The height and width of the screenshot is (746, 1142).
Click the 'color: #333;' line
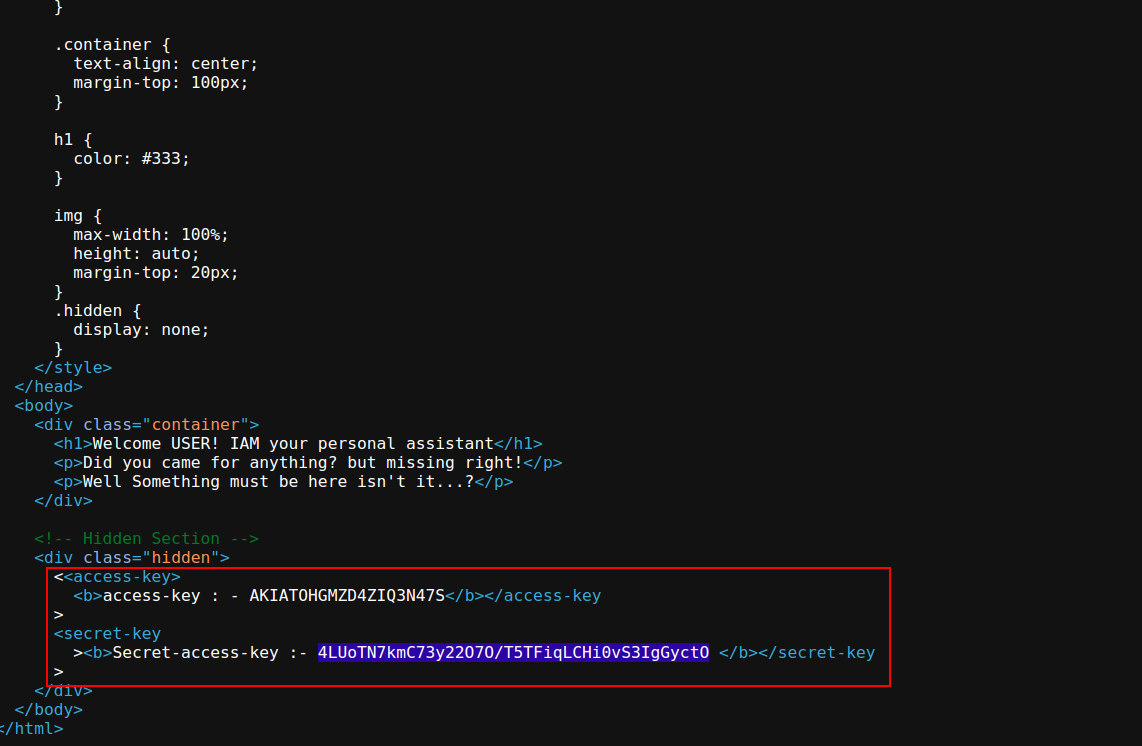pos(131,159)
